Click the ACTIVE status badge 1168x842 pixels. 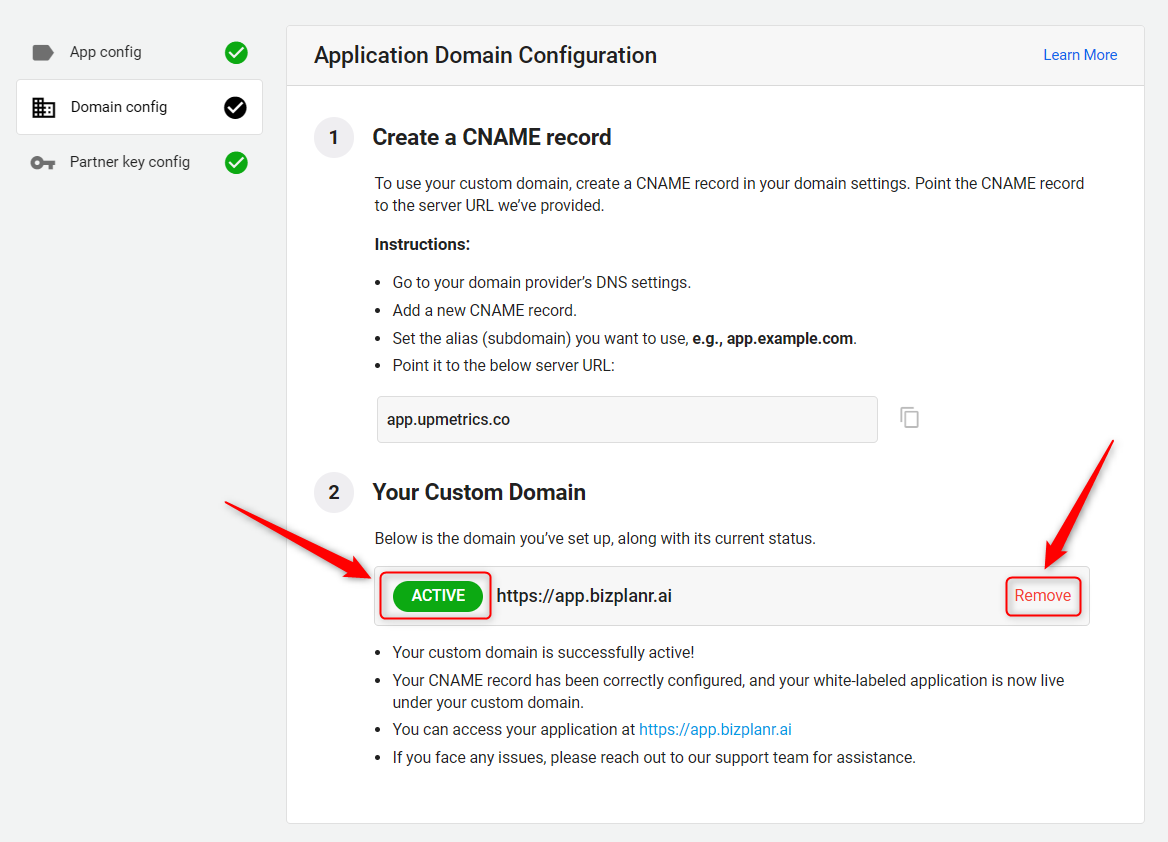click(x=438, y=596)
